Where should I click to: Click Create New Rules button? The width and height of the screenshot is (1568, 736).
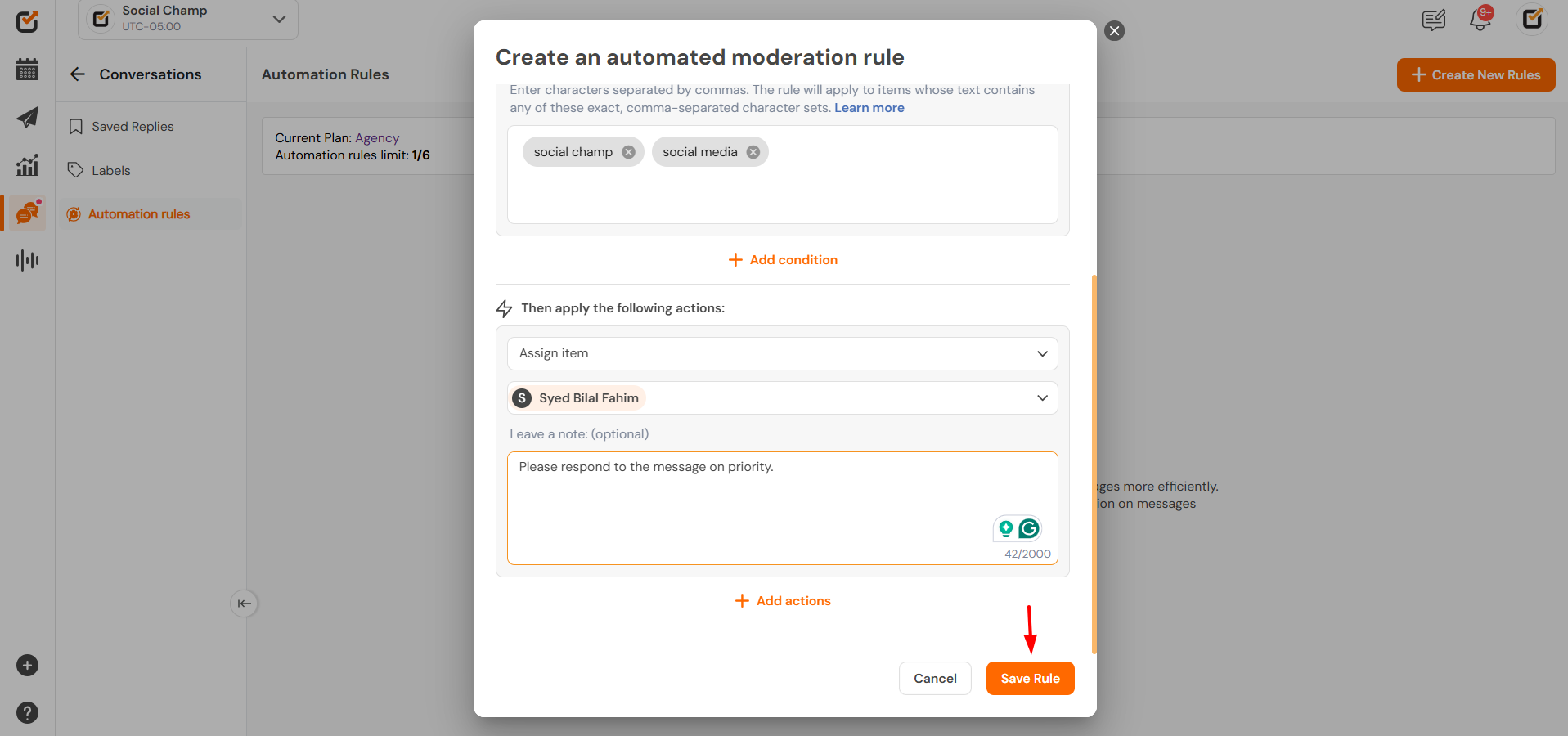point(1476,75)
